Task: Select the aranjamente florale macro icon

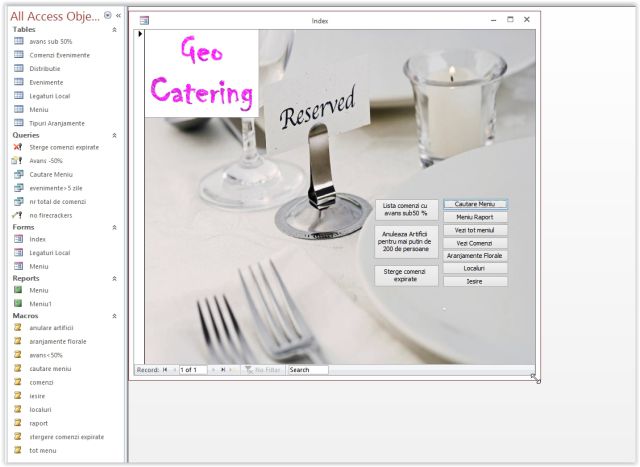Action: point(18,341)
